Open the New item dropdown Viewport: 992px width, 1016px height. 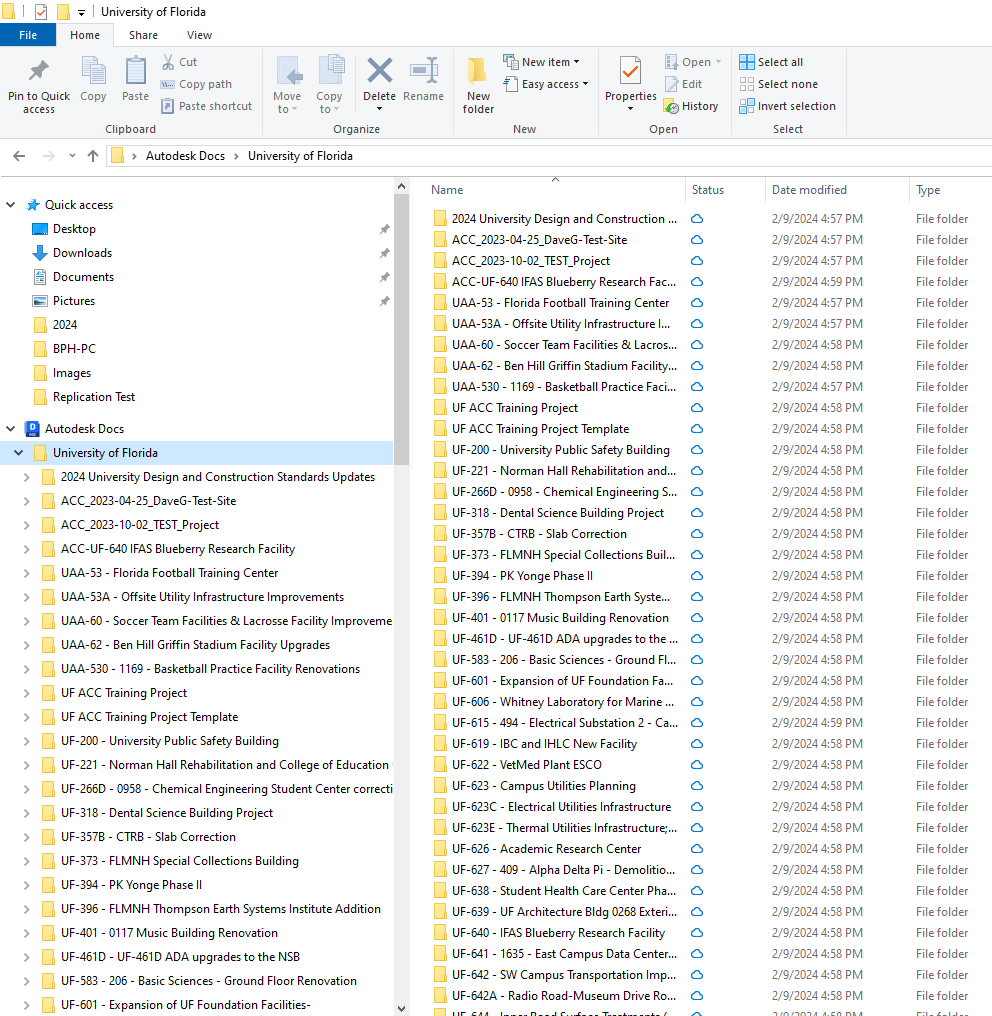541,62
